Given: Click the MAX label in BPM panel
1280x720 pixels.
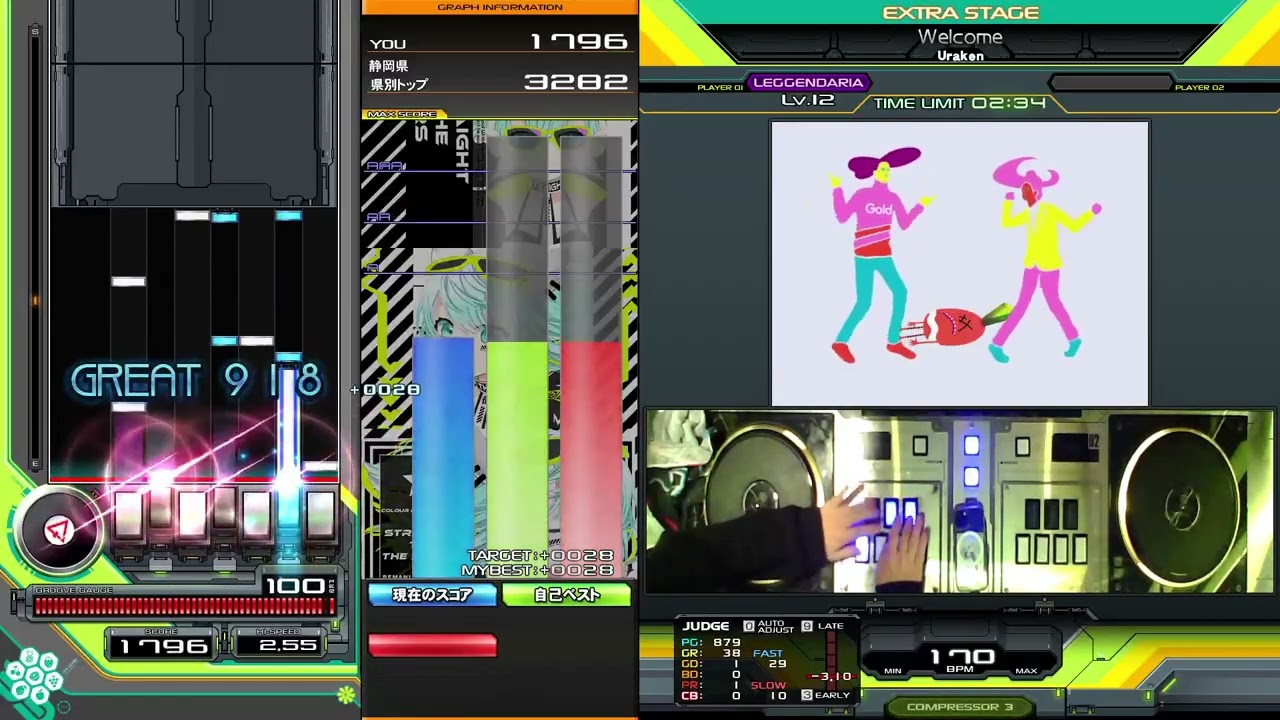Looking at the screenshot, I should (1026, 671).
